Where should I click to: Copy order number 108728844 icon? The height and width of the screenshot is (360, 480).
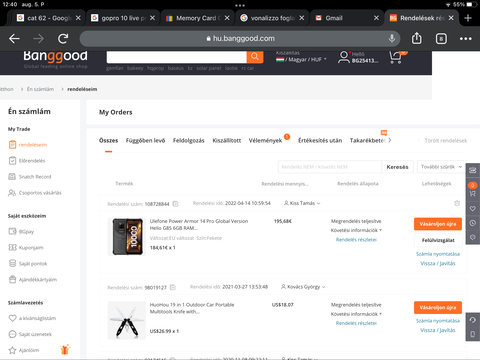175,204
